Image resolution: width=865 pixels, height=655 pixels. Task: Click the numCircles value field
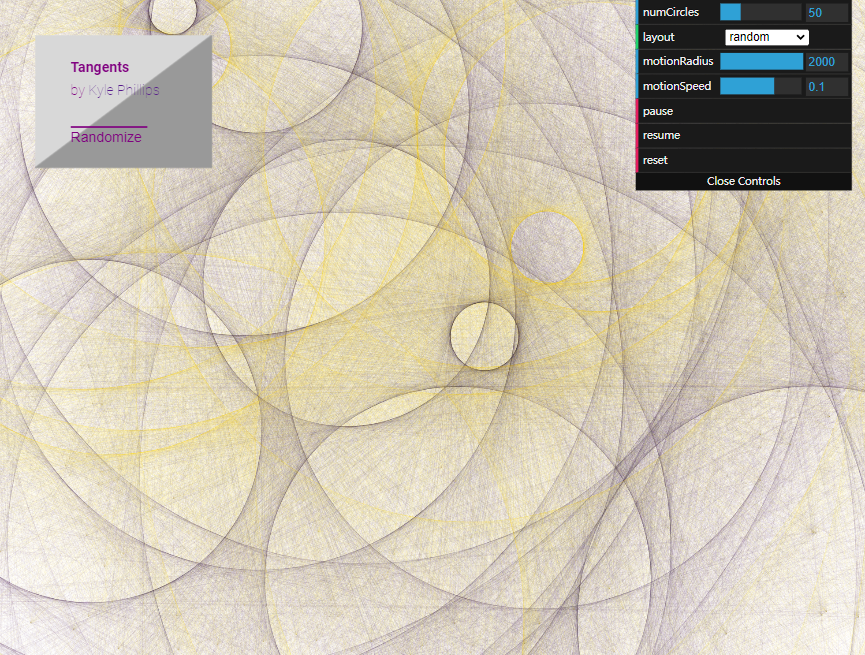pos(827,13)
